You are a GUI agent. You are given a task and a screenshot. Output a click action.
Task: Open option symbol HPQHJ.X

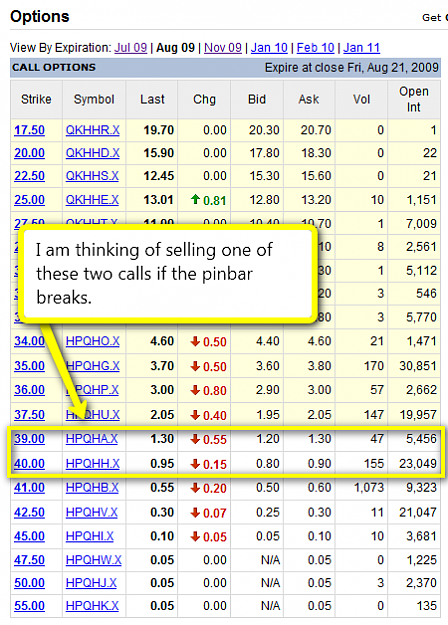click(91, 583)
